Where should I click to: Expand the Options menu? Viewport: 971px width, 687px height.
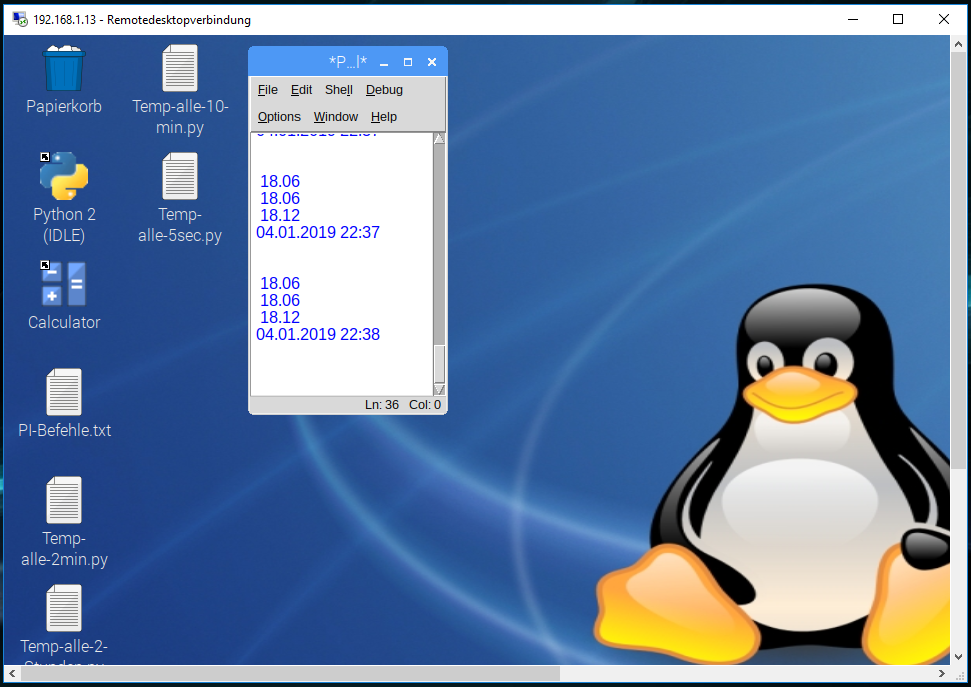tap(279, 117)
